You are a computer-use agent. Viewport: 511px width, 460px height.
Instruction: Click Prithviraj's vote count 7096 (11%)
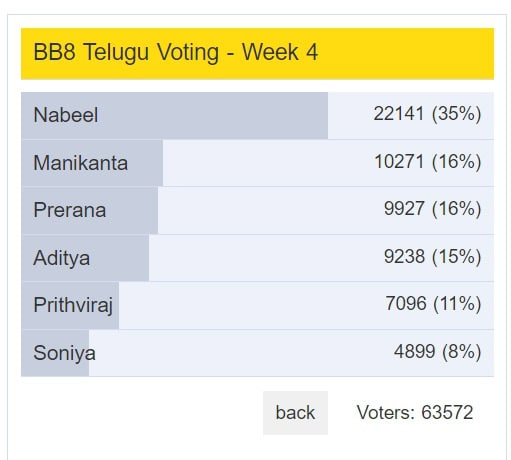click(433, 304)
